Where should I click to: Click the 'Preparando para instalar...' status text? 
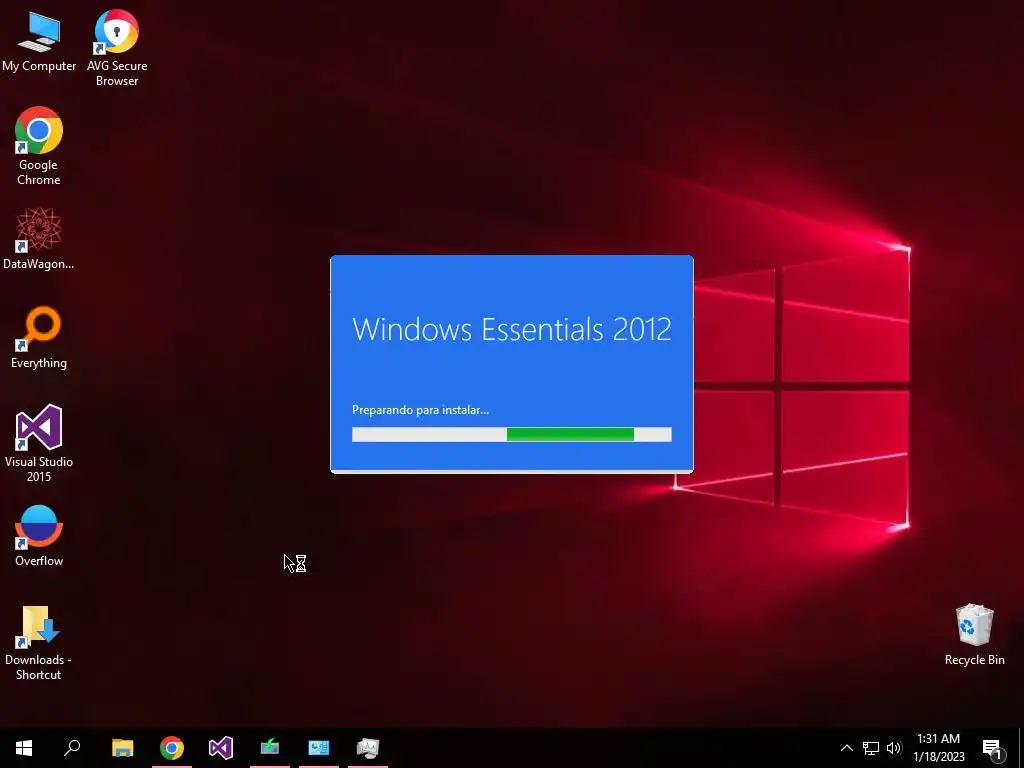tap(421, 410)
